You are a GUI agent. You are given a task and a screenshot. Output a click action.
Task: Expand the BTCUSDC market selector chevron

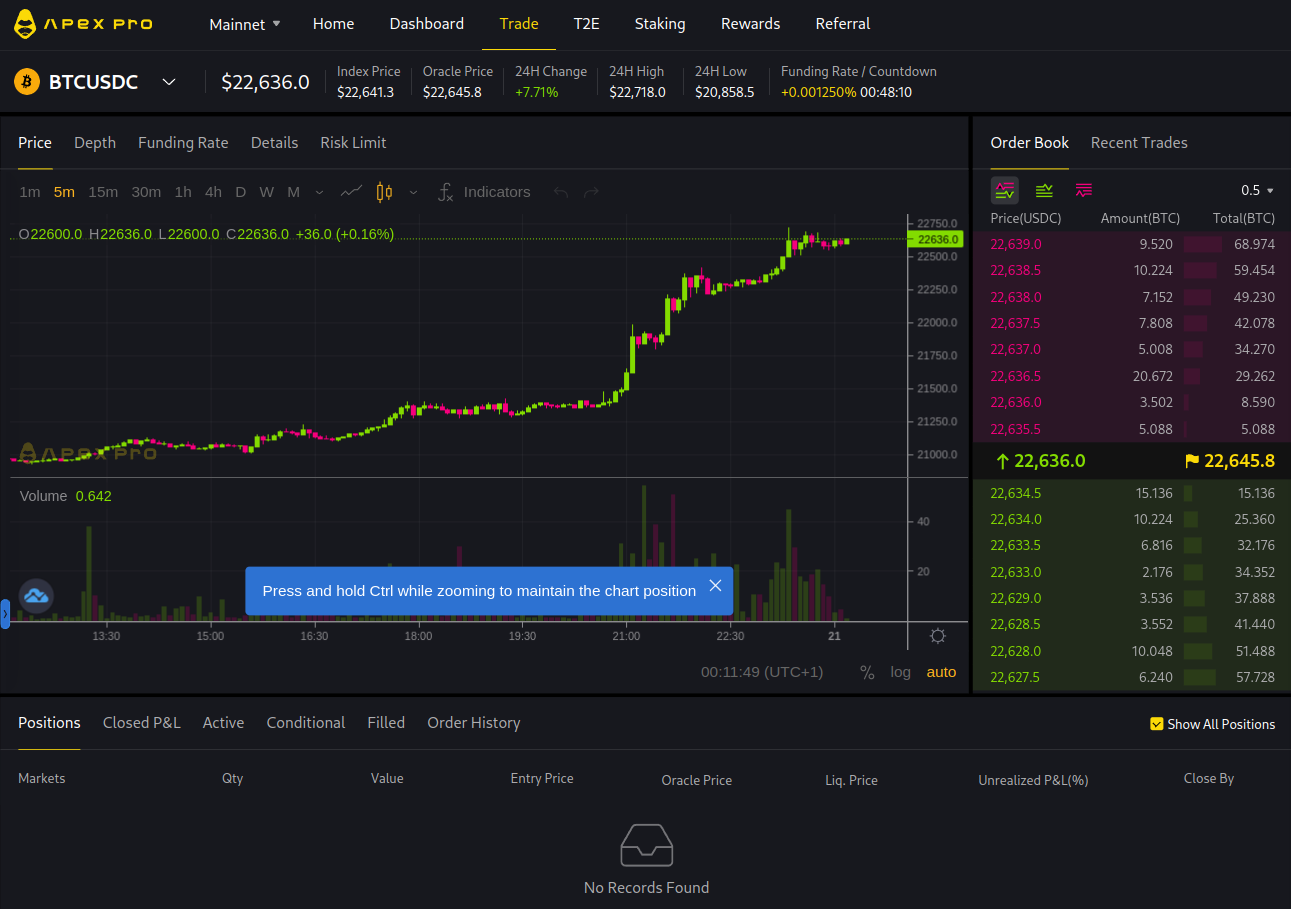tap(169, 82)
